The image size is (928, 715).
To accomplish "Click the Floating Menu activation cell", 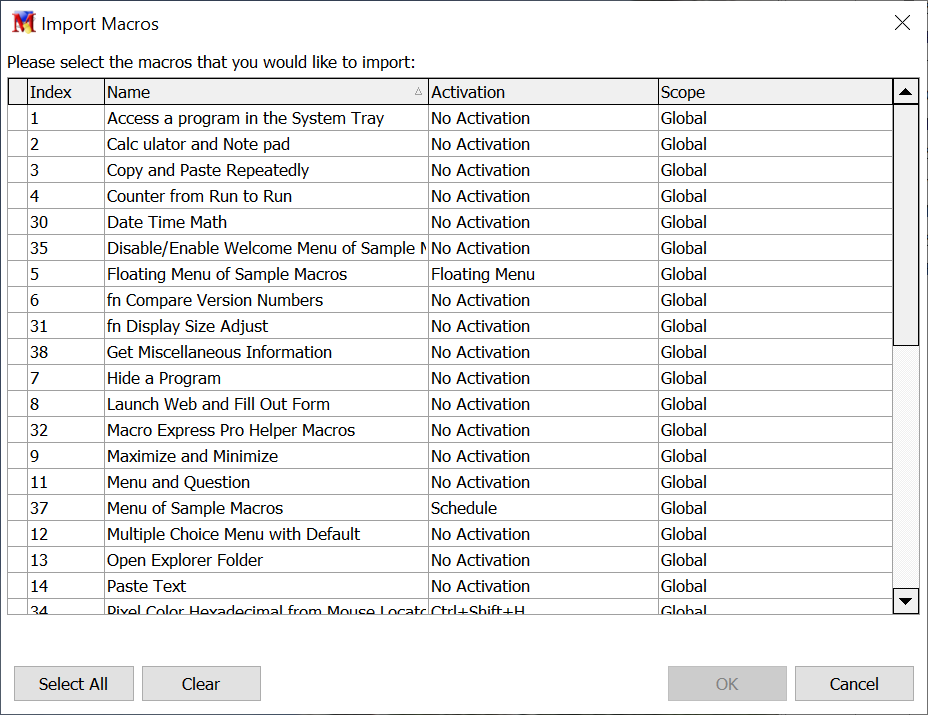I will click(x=483, y=274).
